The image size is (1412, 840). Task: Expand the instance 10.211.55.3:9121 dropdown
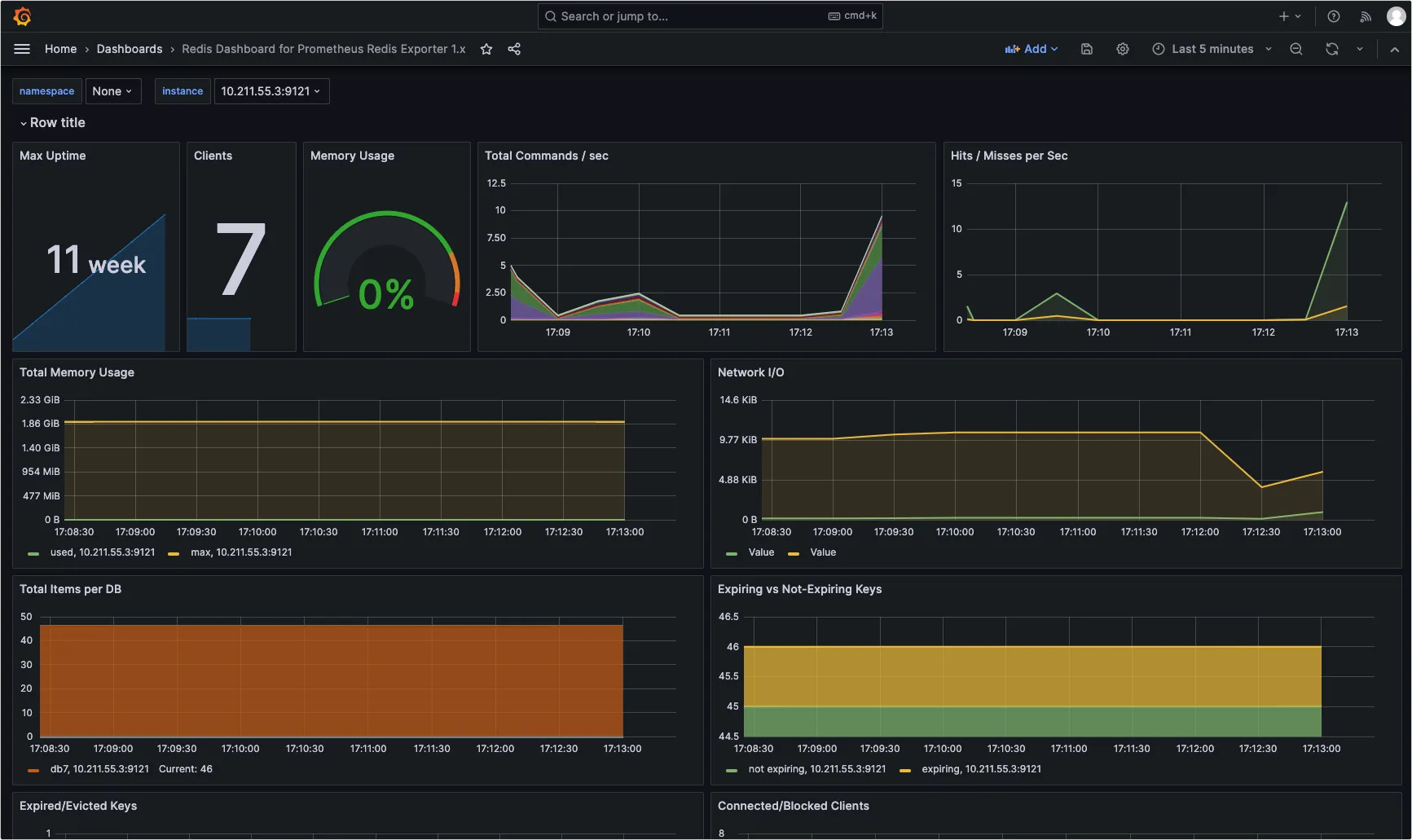pos(271,91)
